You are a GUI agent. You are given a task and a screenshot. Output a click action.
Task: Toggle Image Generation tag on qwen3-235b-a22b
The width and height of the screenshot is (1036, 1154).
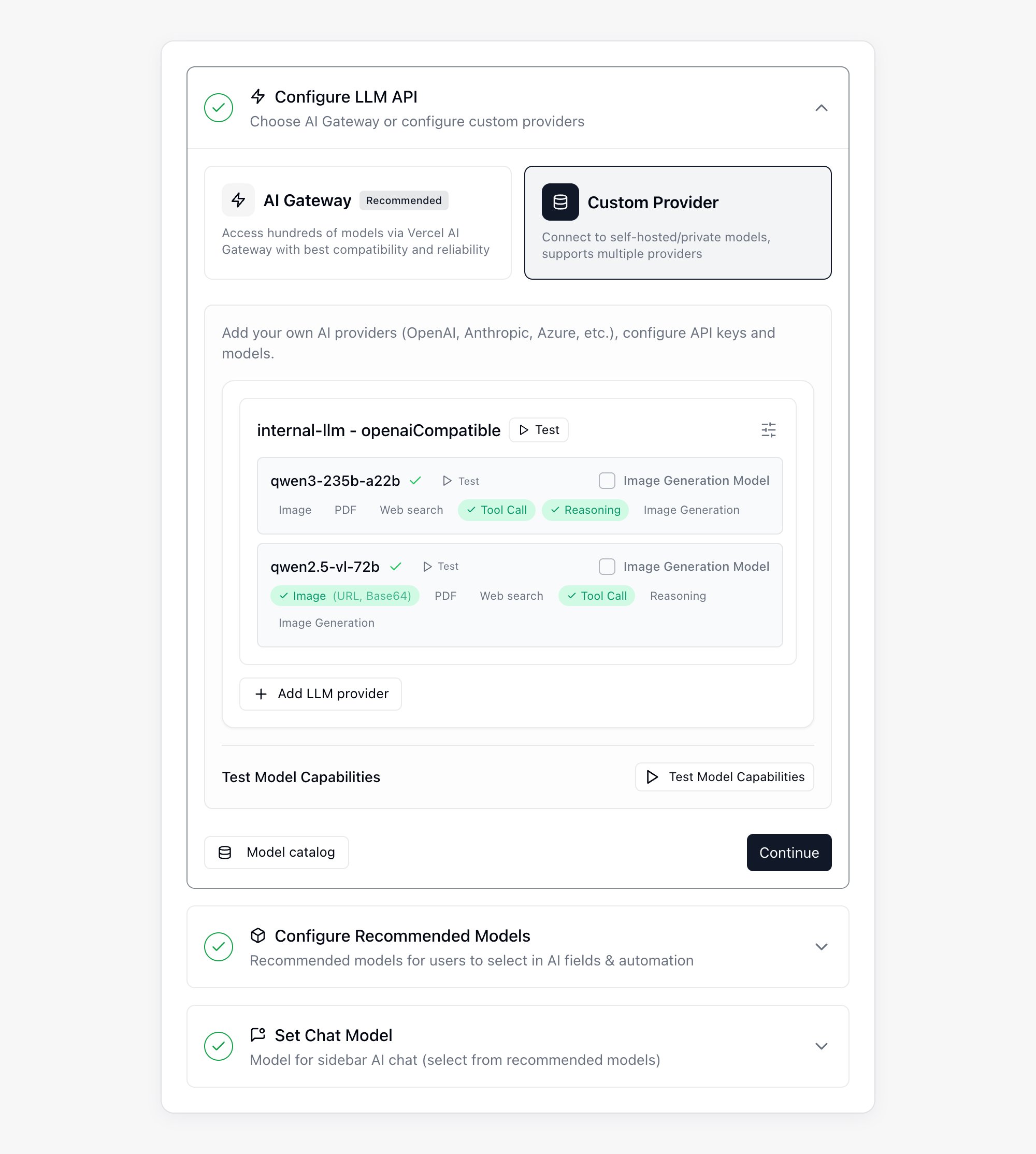692,510
